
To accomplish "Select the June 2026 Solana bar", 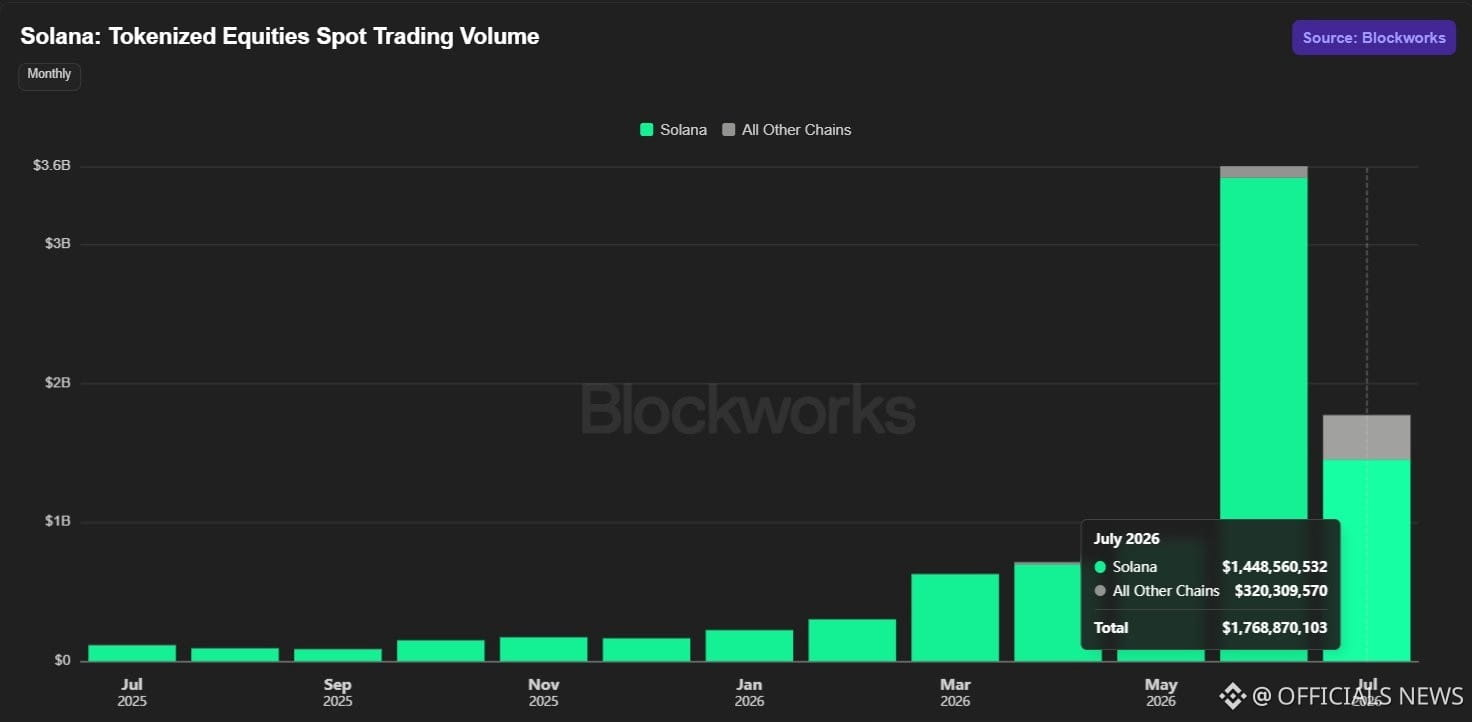I will 1263,419.
